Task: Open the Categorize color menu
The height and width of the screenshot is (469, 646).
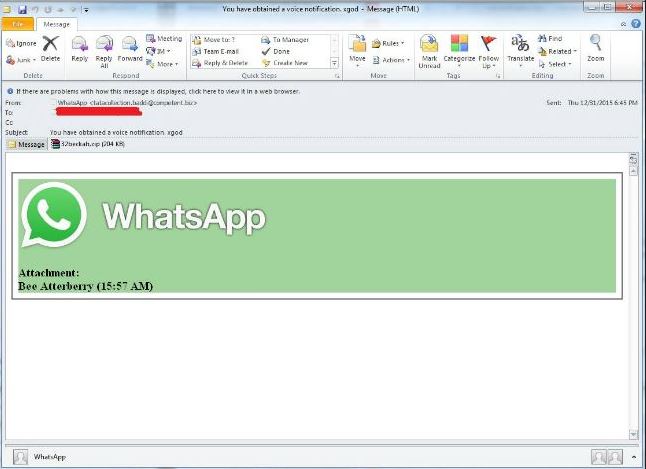Action: click(x=459, y=51)
